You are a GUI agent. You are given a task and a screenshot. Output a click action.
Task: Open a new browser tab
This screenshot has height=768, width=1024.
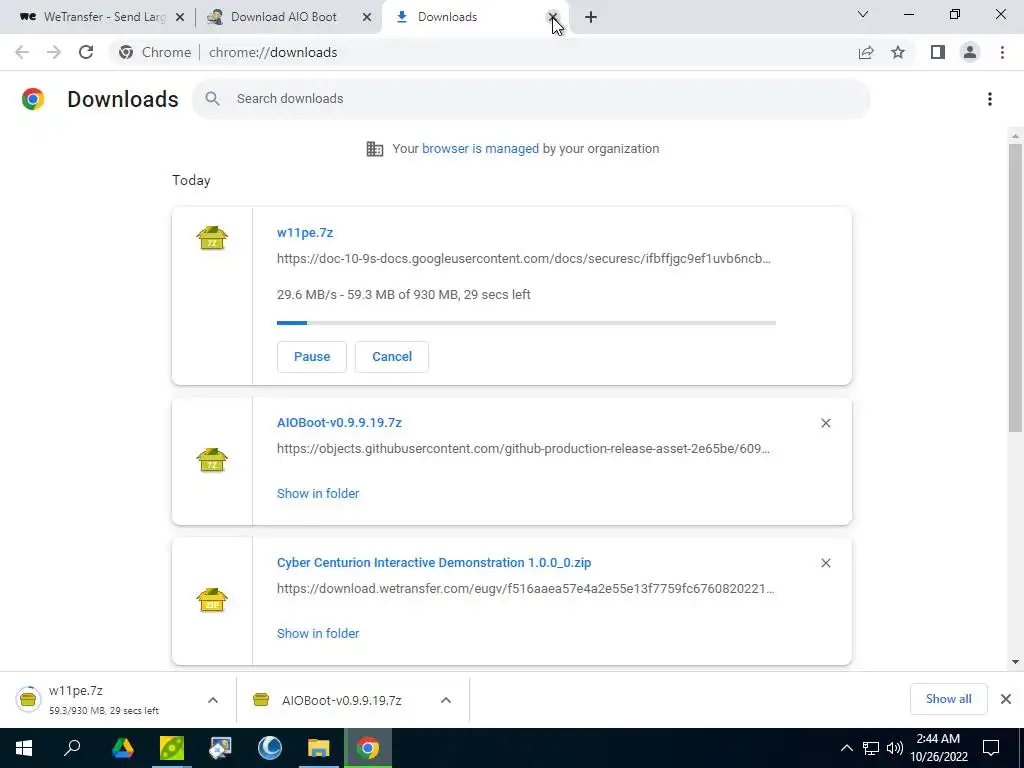click(591, 17)
